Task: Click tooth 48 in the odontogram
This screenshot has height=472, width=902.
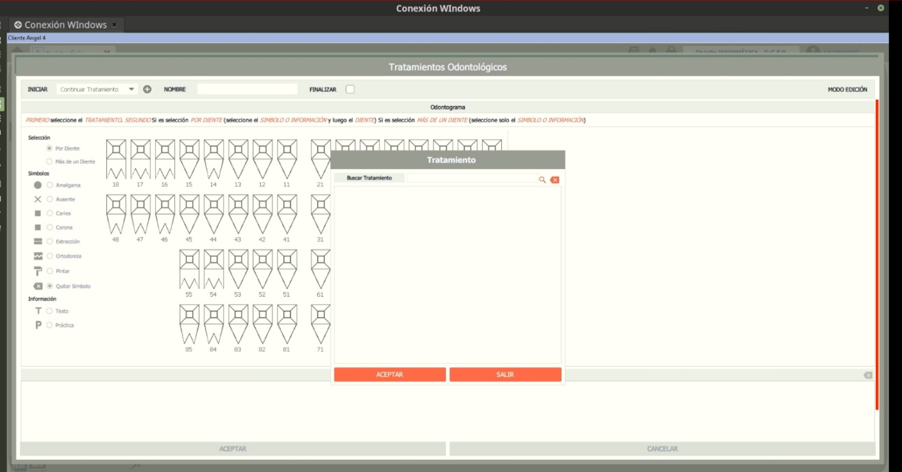Action: click(x=116, y=214)
